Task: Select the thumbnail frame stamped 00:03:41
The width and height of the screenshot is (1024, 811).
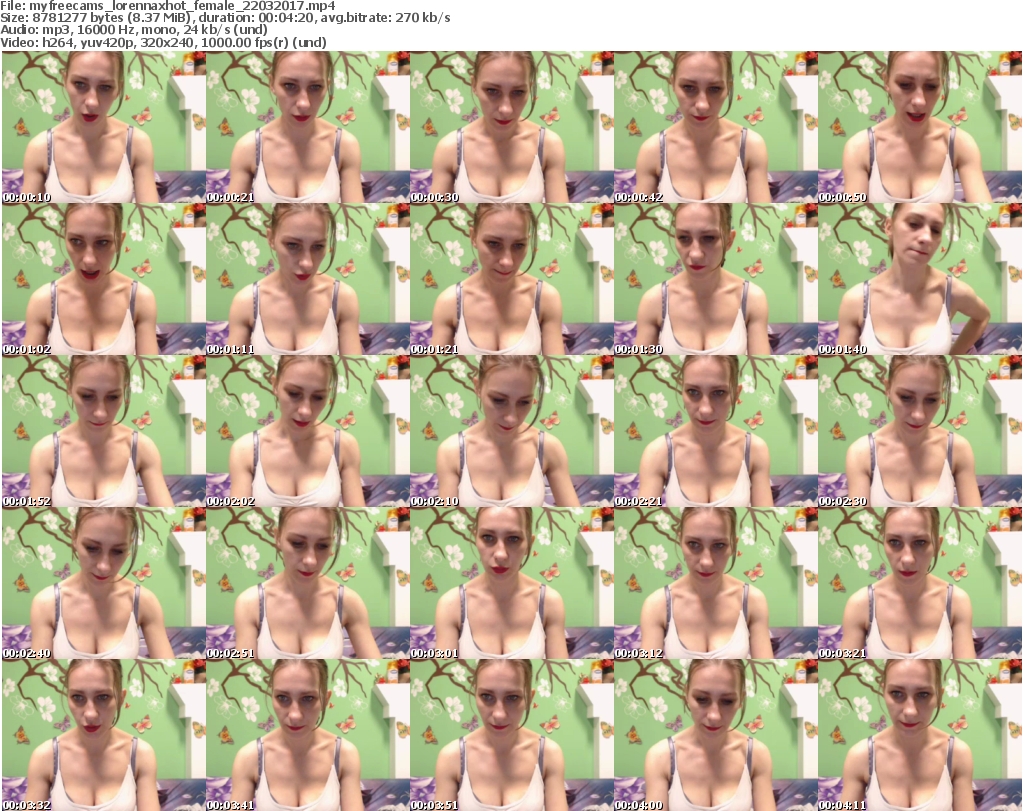Action: coord(308,736)
